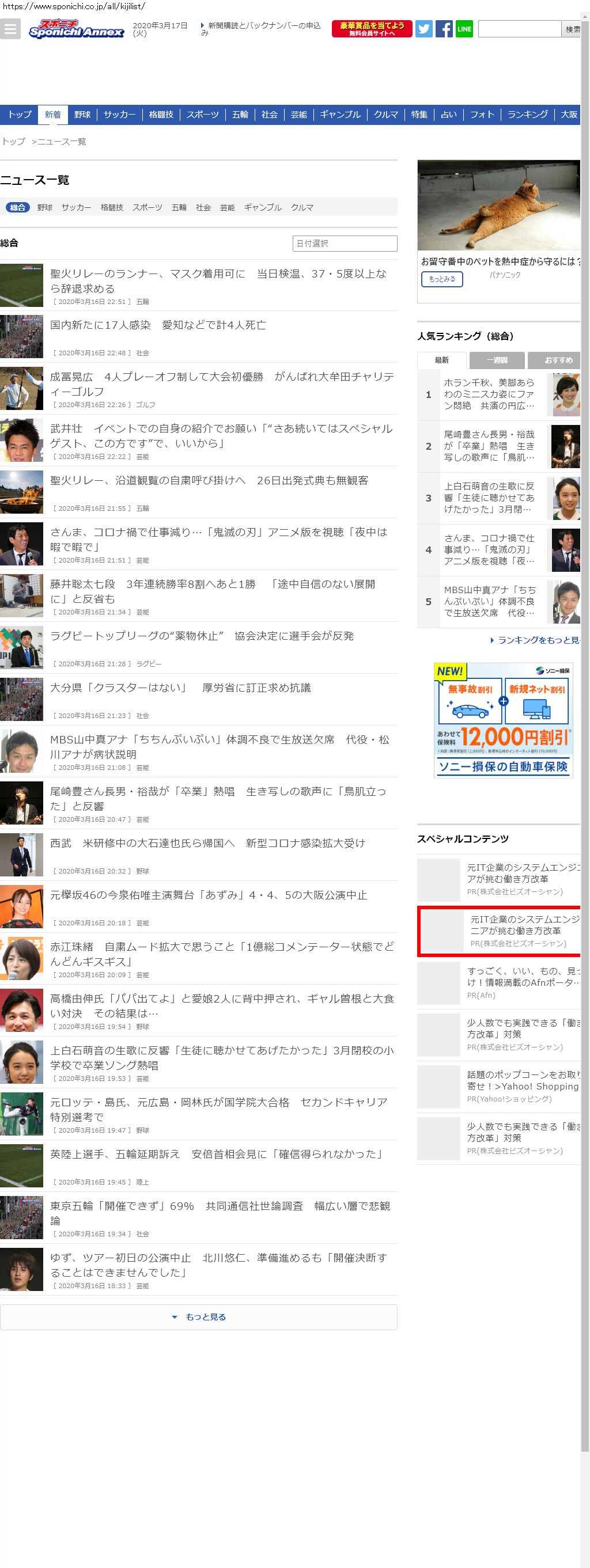Open ランキング in the navigation bar
The height and width of the screenshot is (1568, 590).
click(x=527, y=115)
